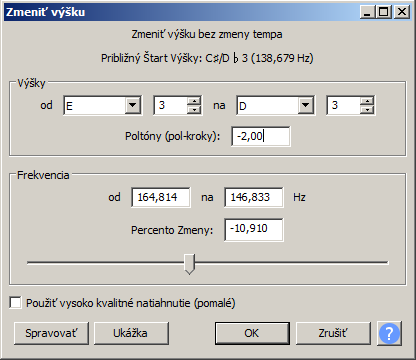Expand the 'od' pitch dropdown showing E
The width and height of the screenshot is (416, 360).
pos(133,105)
